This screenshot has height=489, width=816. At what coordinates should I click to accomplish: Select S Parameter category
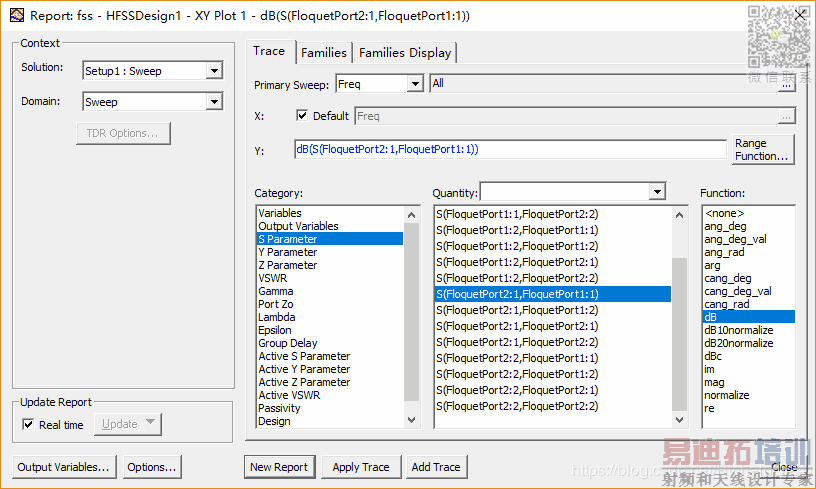tap(330, 239)
